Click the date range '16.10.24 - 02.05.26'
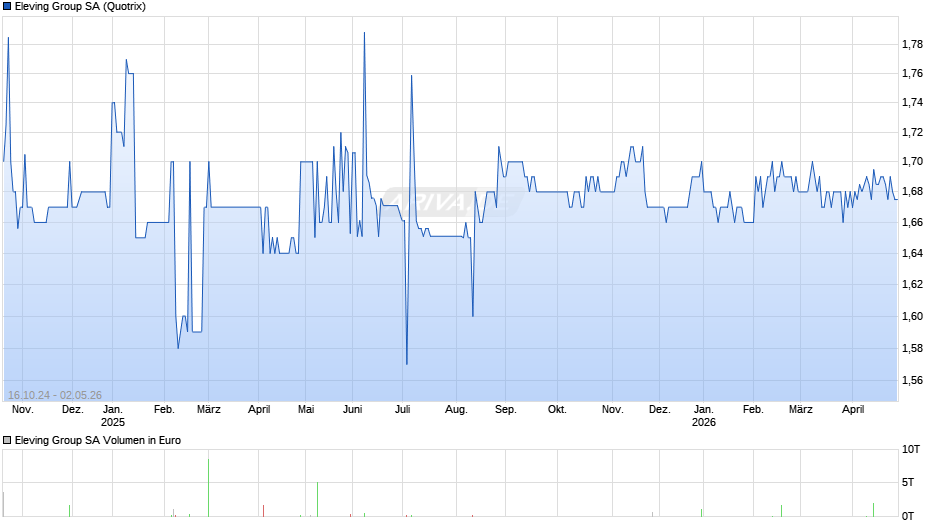 click(55, 395)
